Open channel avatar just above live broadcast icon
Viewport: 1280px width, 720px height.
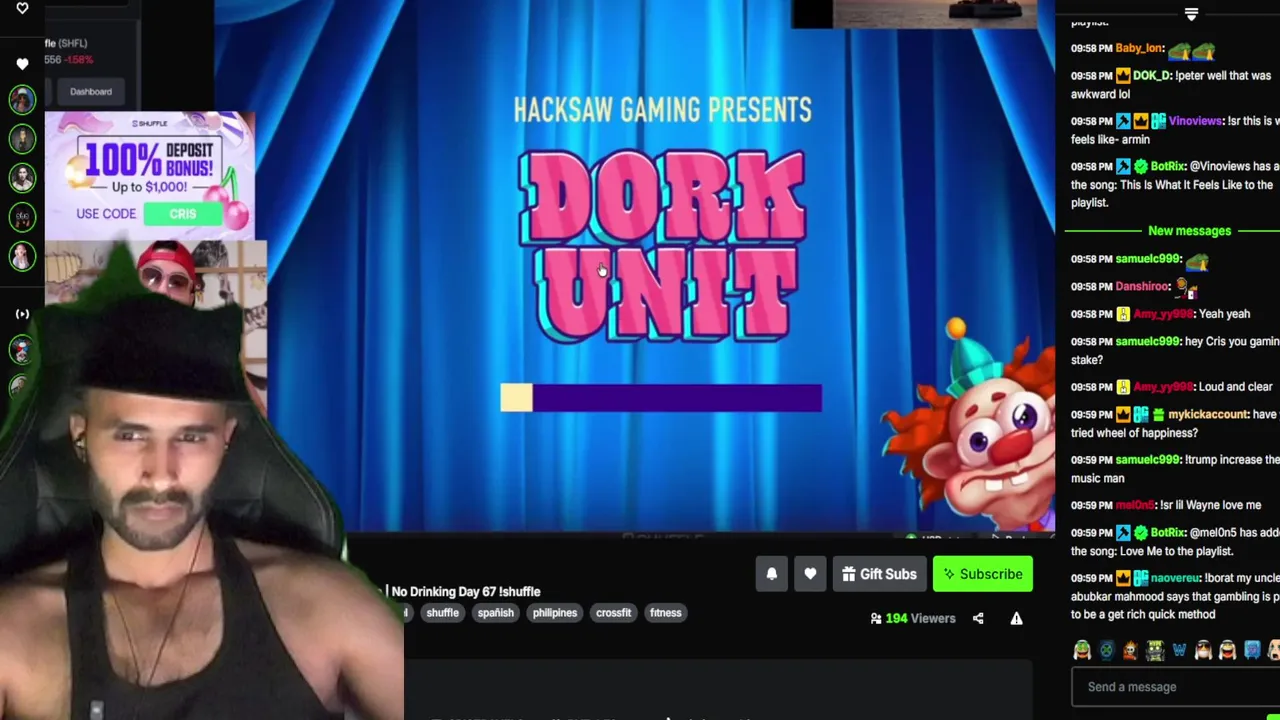(22, 257)
